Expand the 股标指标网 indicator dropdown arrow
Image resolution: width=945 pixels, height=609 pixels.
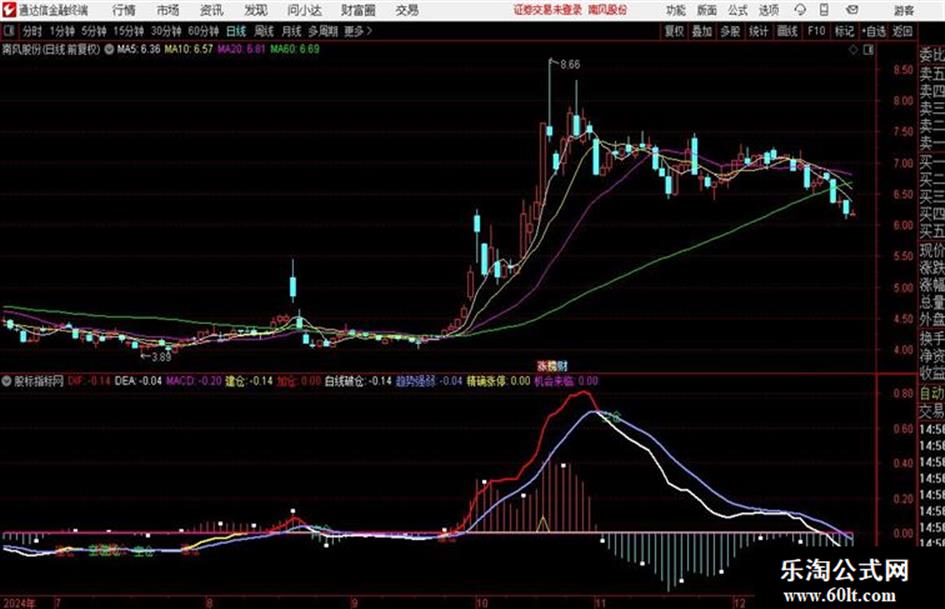[x=7, y=381]
